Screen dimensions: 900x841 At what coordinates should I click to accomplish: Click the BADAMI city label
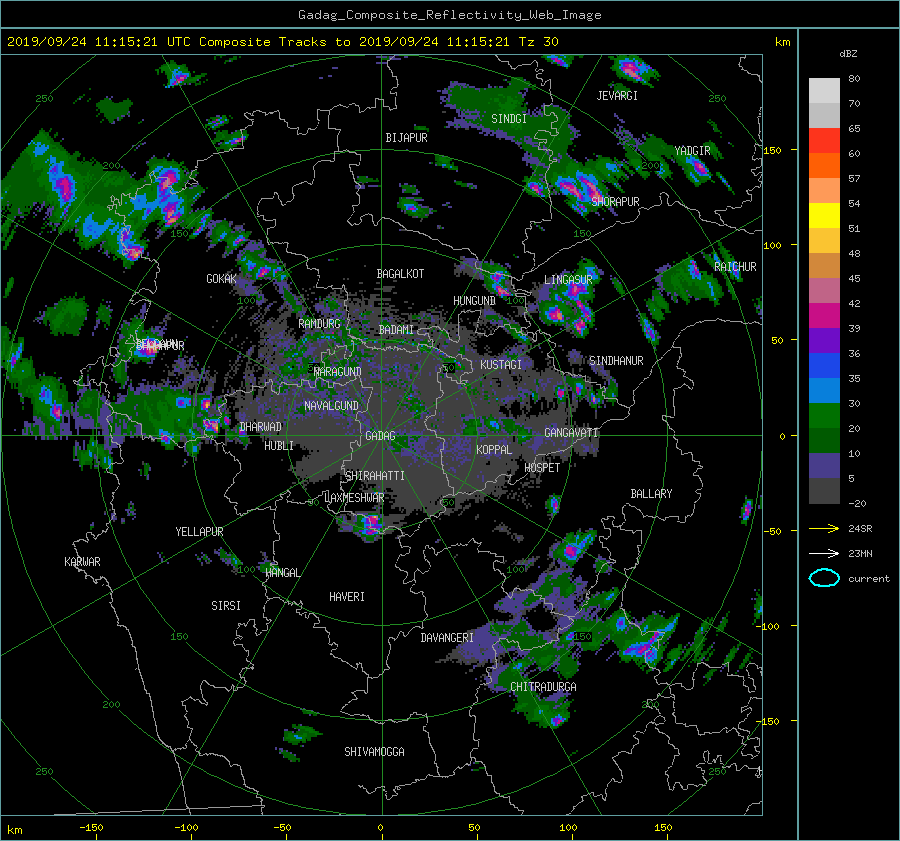pyautogui.click(x=396, y=330)
